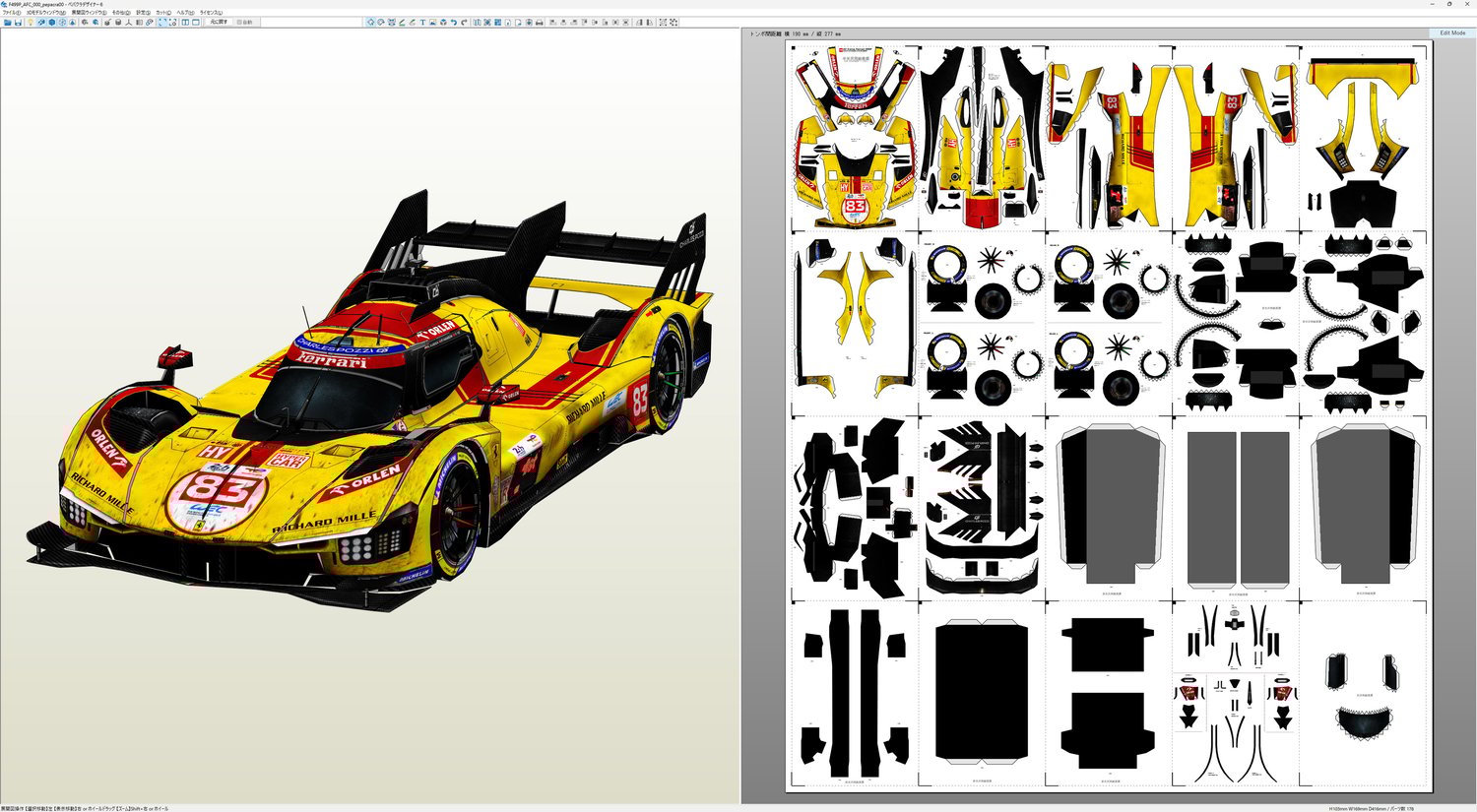Click the 元に戻す button
The height and width of the screenshot is (812, 1477).
[x=219, y=23]
